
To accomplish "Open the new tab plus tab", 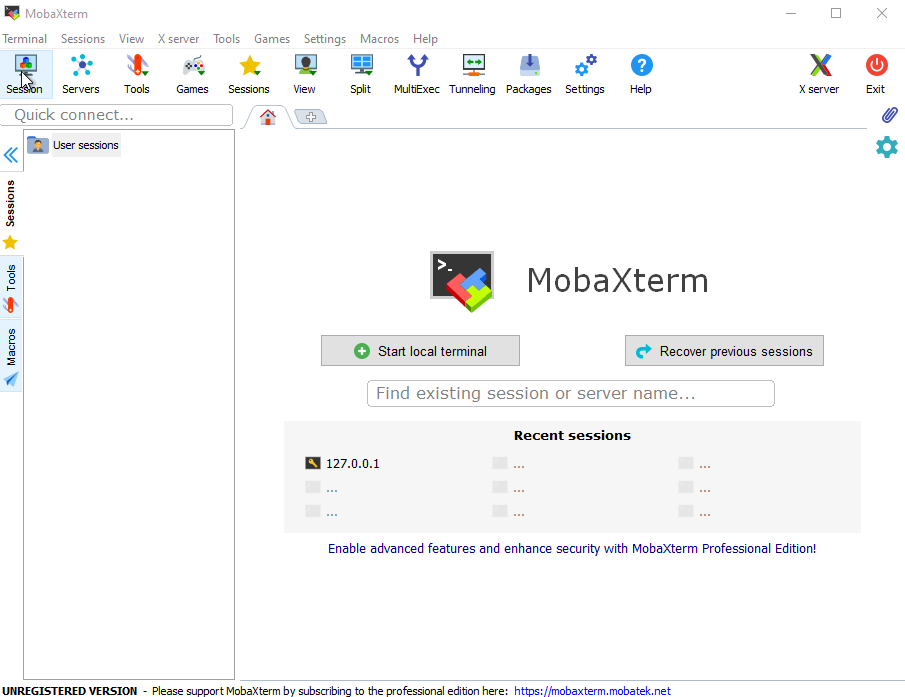I will click(311, 117).
